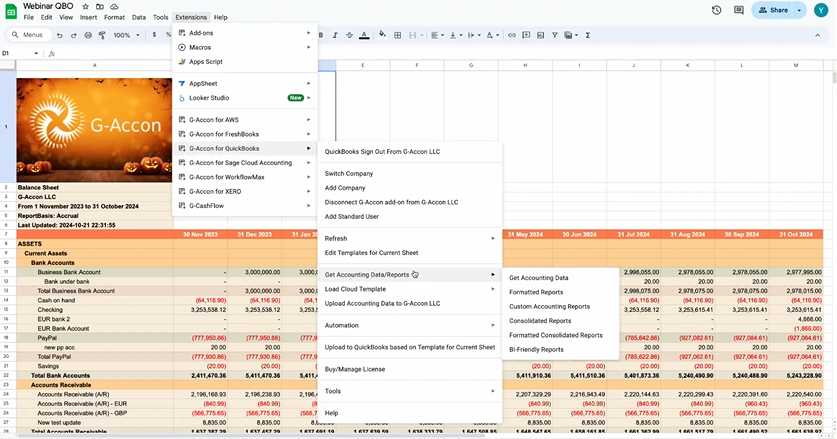Open the Format menu
The height and width of the screenshot is (439, 837).
coord(114,17)
